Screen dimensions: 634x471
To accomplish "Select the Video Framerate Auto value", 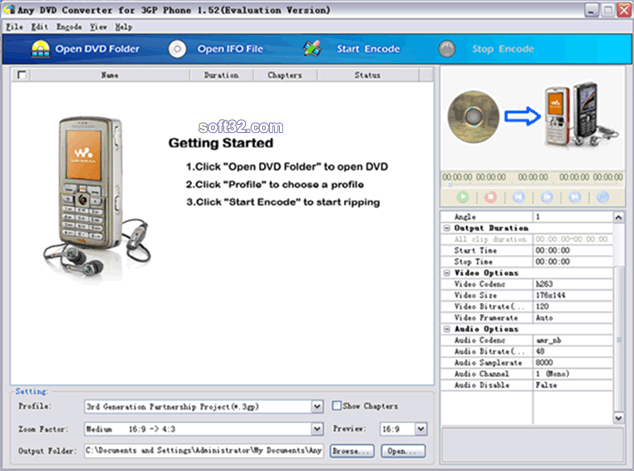I will 573,318.
